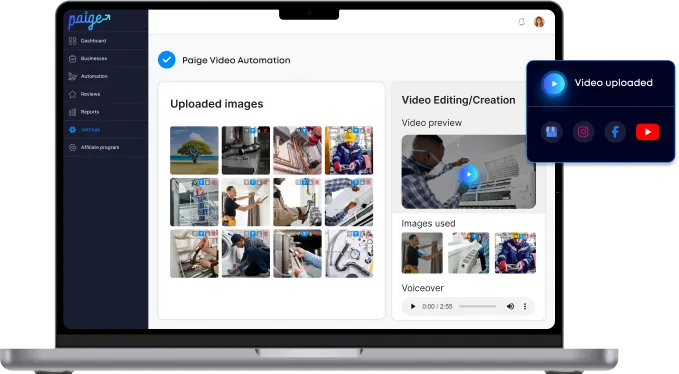Open notifications bell icon
The height and width of the screenshot is (374, 679).
coord(521,22)
